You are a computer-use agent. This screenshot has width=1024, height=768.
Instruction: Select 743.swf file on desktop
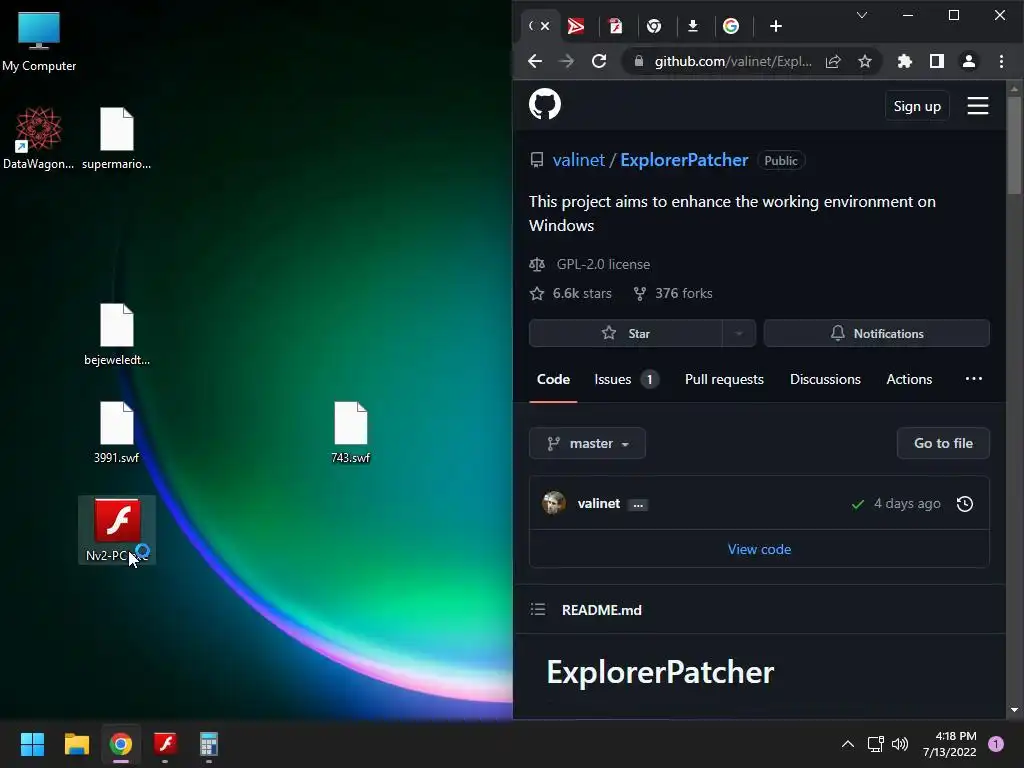click(x=351, y=432)
